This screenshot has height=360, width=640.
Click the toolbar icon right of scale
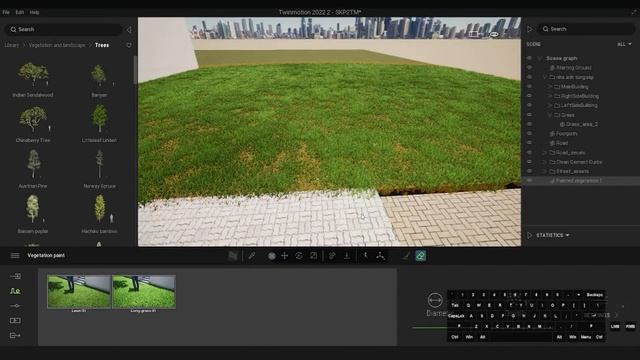[332, 256]
